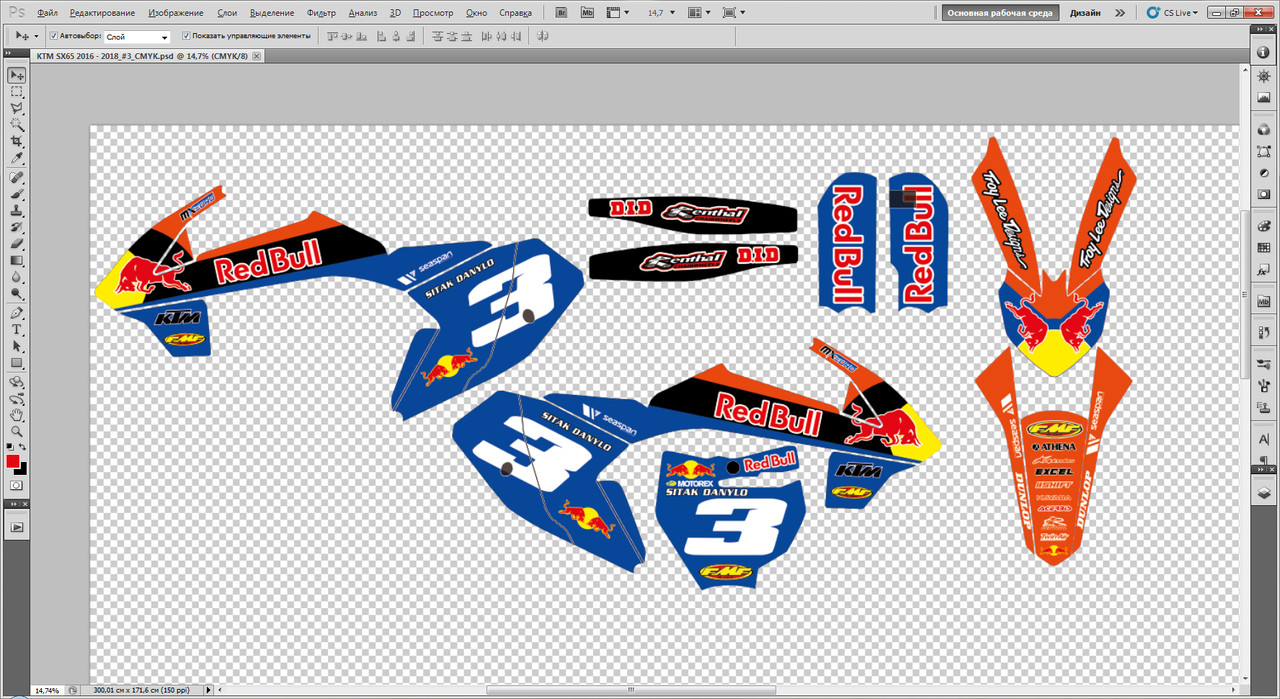The height and width of the screenshot is (699, 1280).
Task: Open the Слои menu
Action: coord(227,13)
